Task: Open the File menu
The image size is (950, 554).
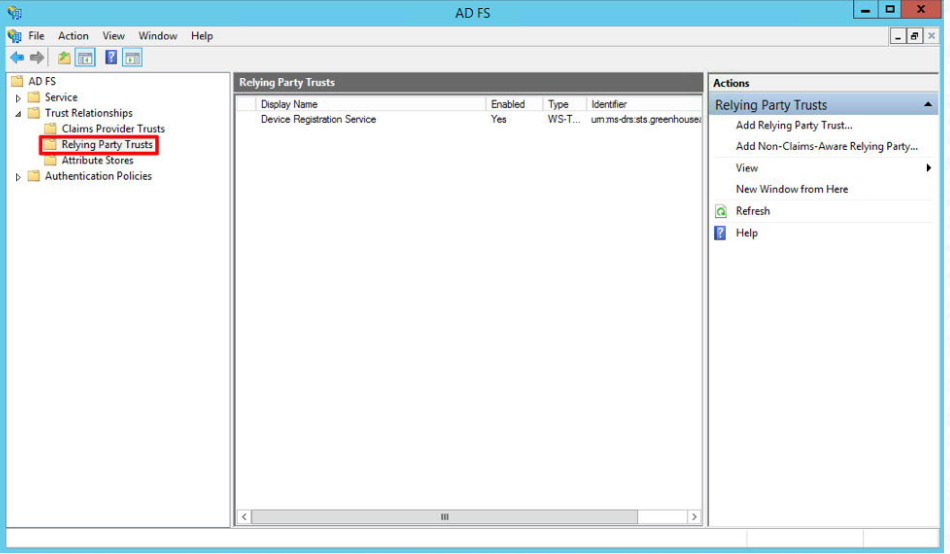Action: 36,36
